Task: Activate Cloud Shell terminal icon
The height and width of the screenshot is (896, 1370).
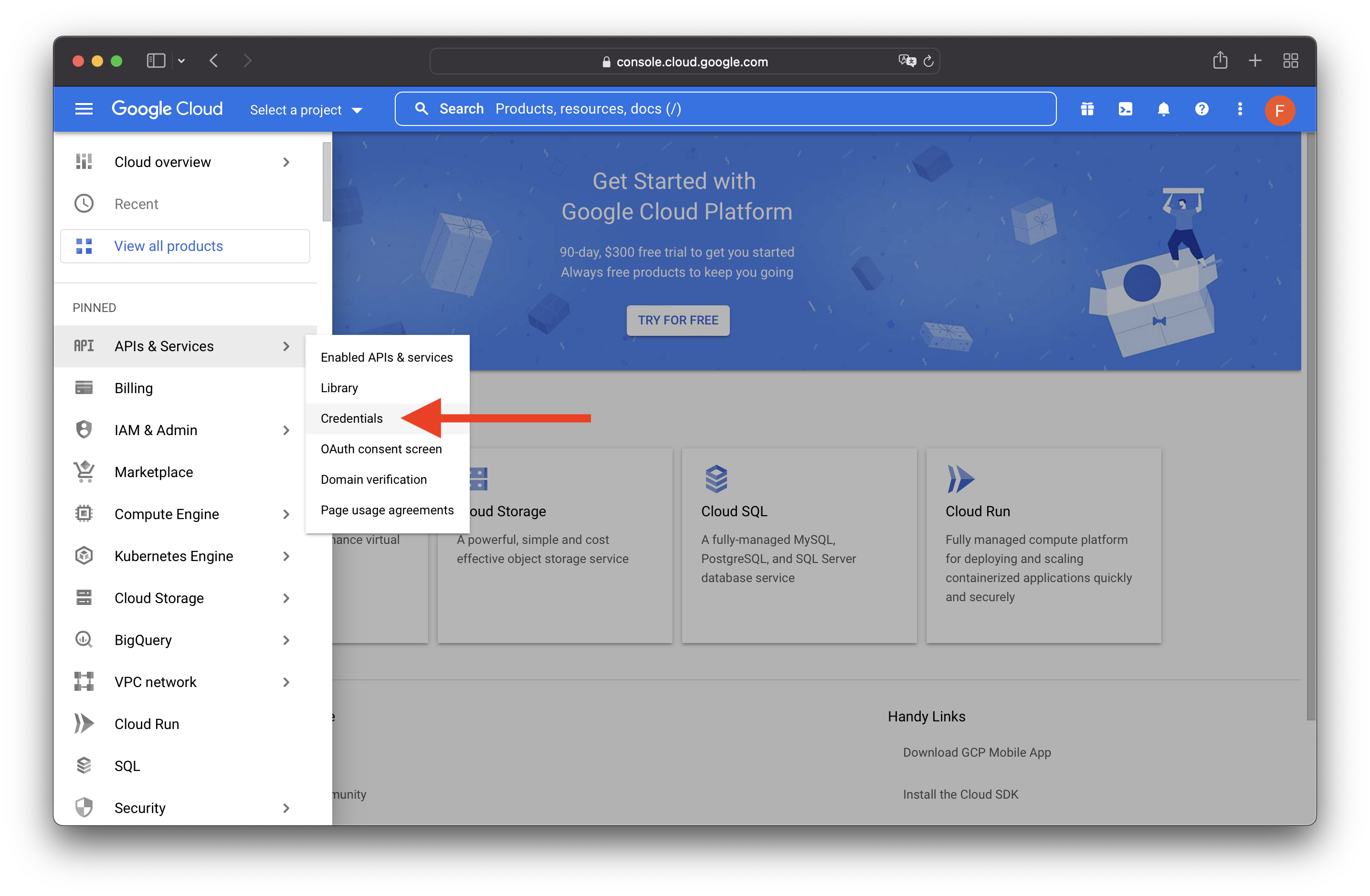Action: tap(1125, 109)
